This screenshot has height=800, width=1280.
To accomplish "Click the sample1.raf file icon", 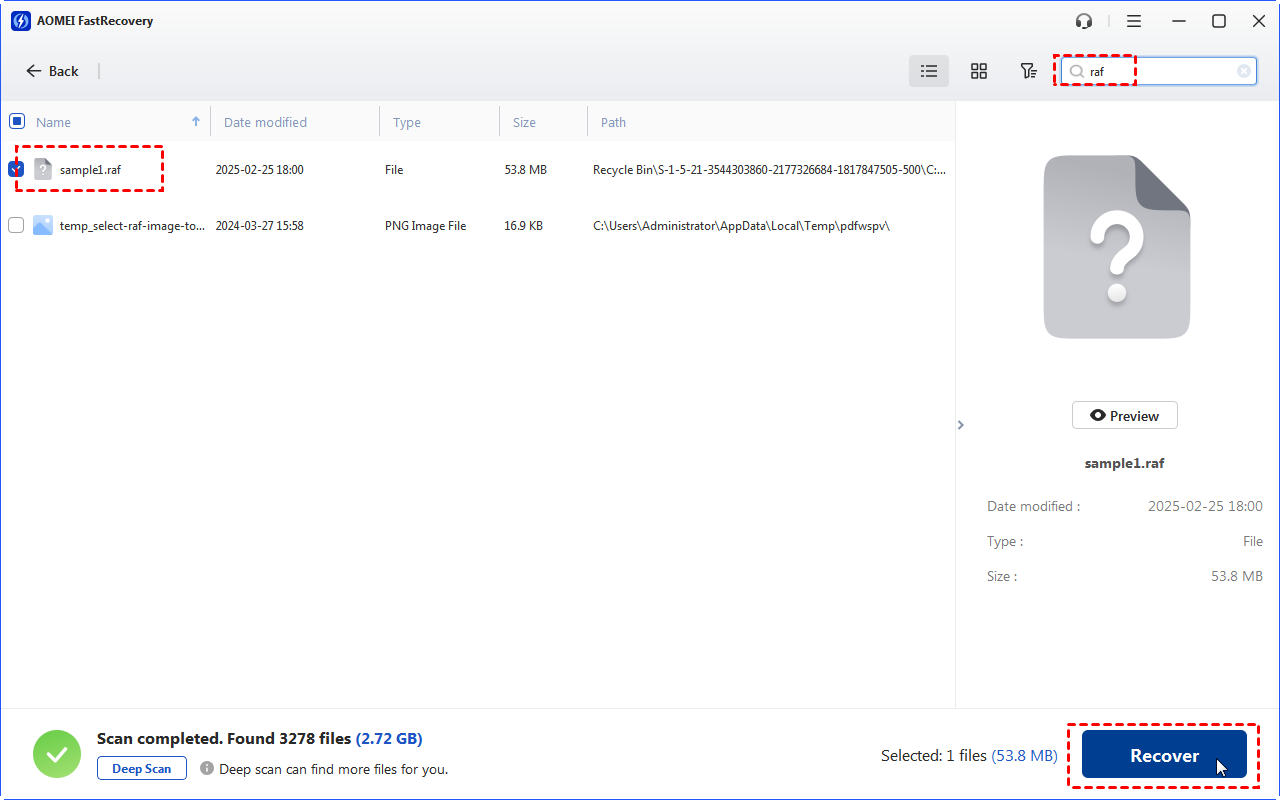I will (43, 169).
